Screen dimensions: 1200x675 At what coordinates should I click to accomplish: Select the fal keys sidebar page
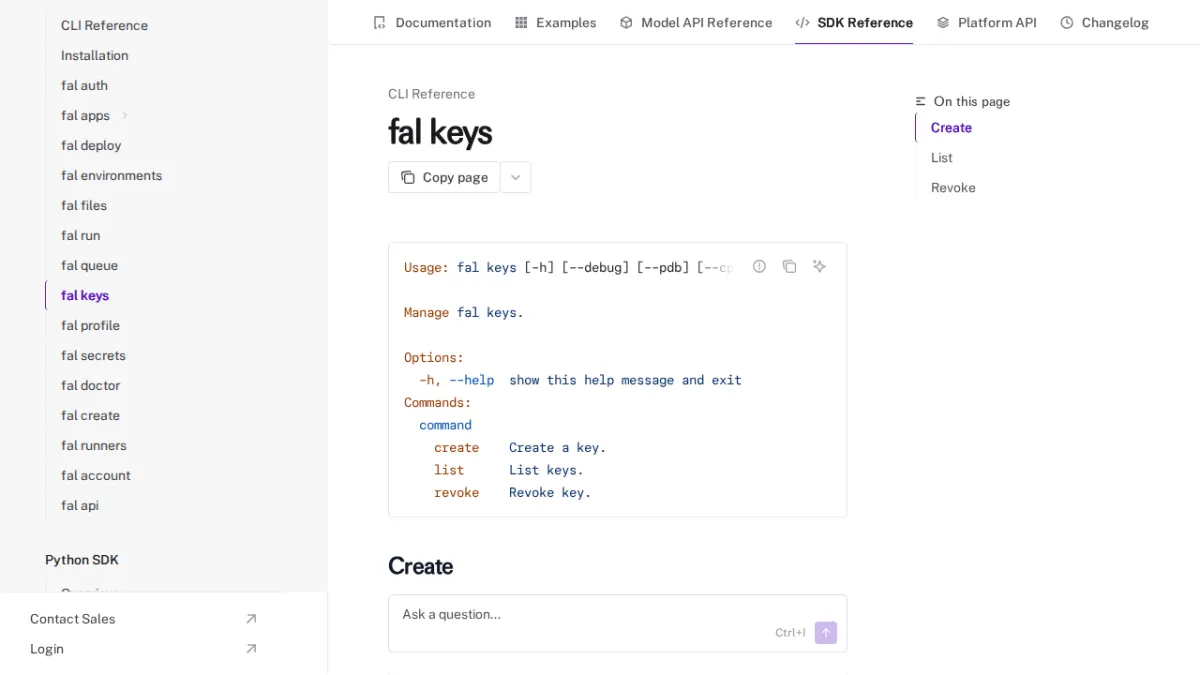(85, 295)
